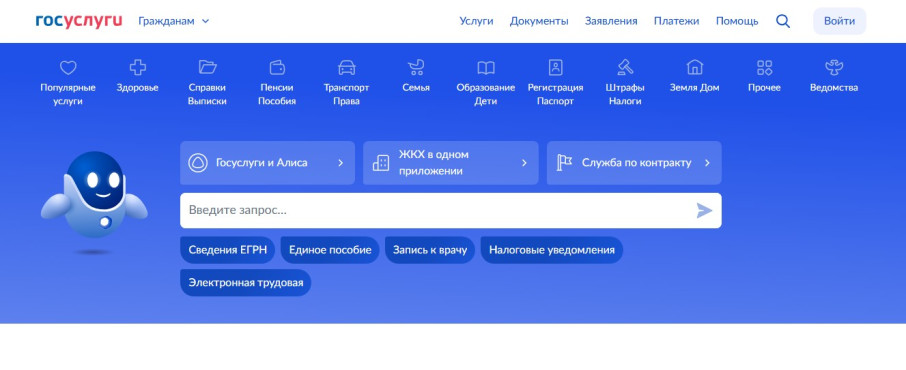
Task: Open Штрафы Налоги gavel icon category
Action: pyautogui.click(x=625, y=83)
